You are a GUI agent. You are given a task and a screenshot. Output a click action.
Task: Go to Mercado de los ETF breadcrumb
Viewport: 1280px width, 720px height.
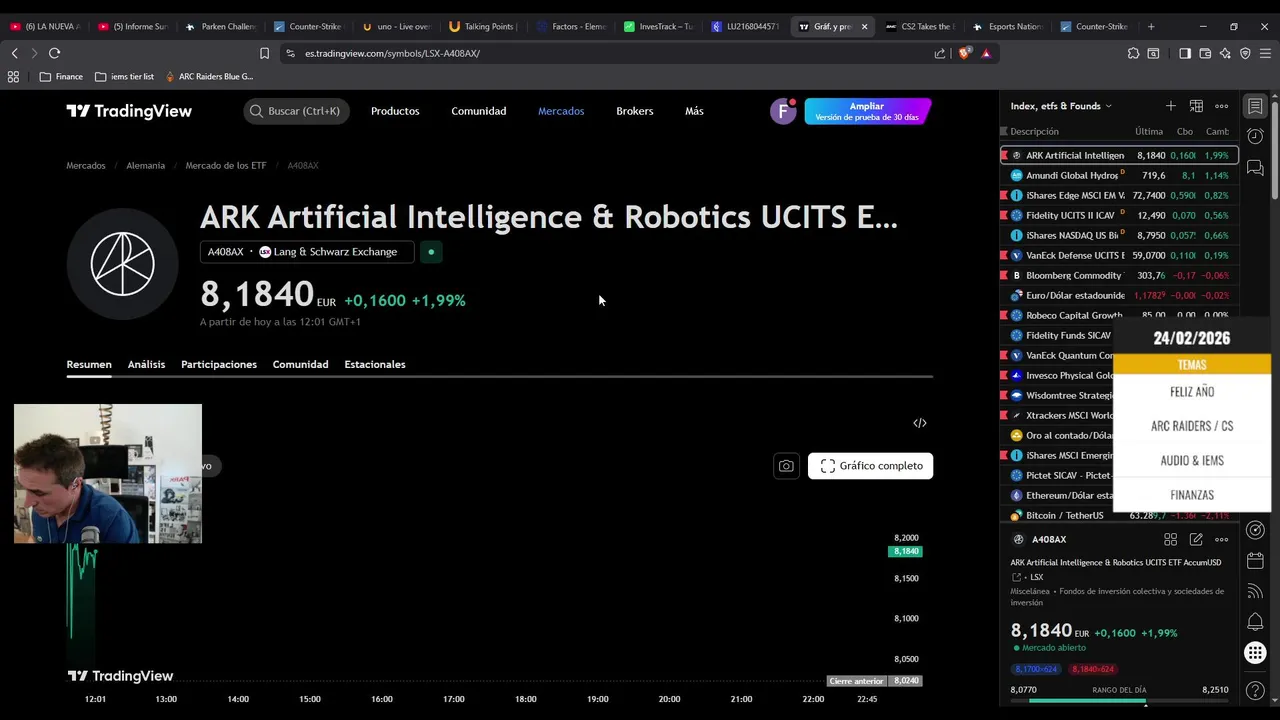pos(226,165)
